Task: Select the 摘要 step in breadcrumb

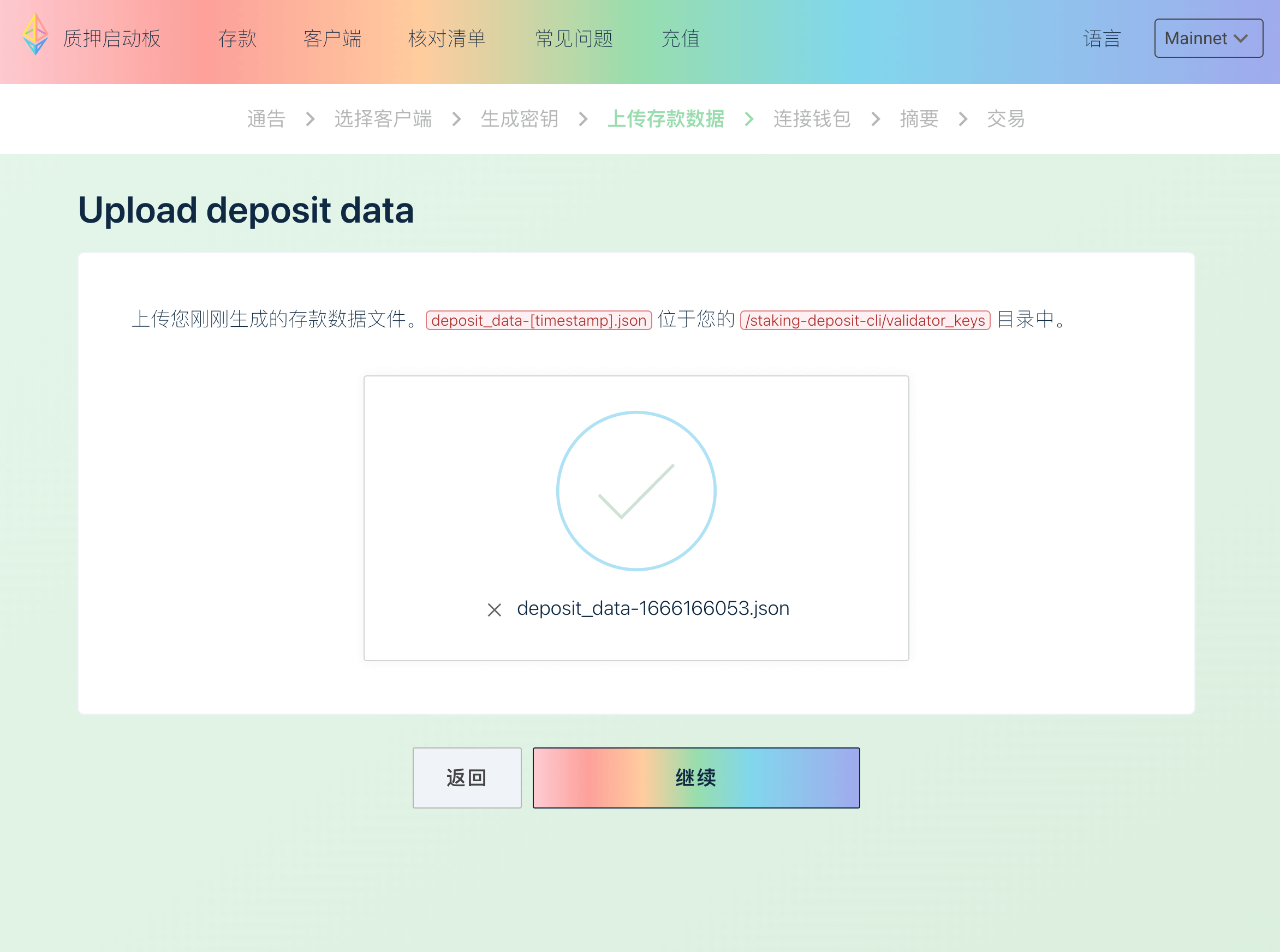Action: point(919,119)
